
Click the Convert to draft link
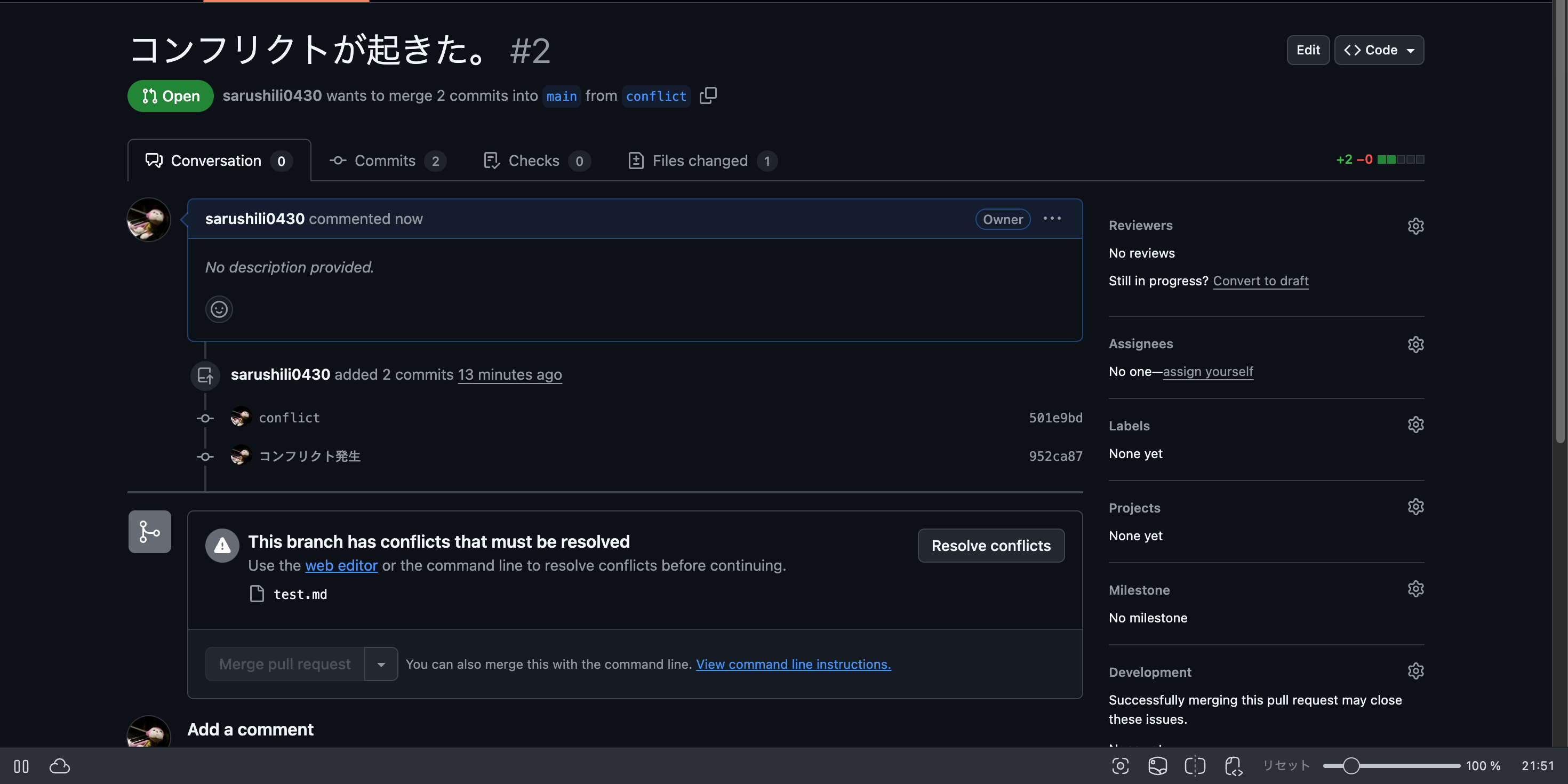tap(1261, 281)
